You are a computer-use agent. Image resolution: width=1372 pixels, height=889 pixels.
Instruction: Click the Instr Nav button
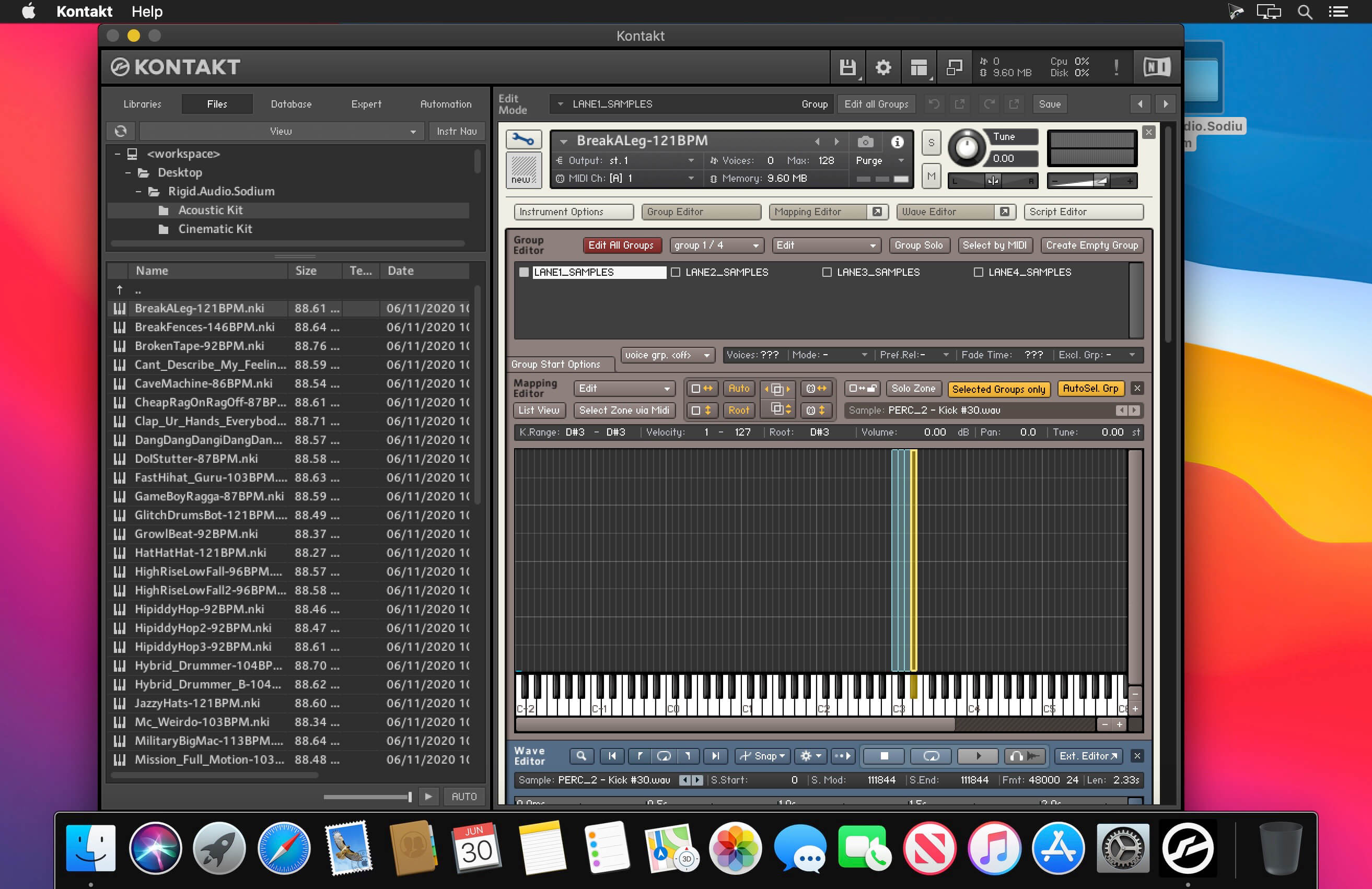coord(457,131)
